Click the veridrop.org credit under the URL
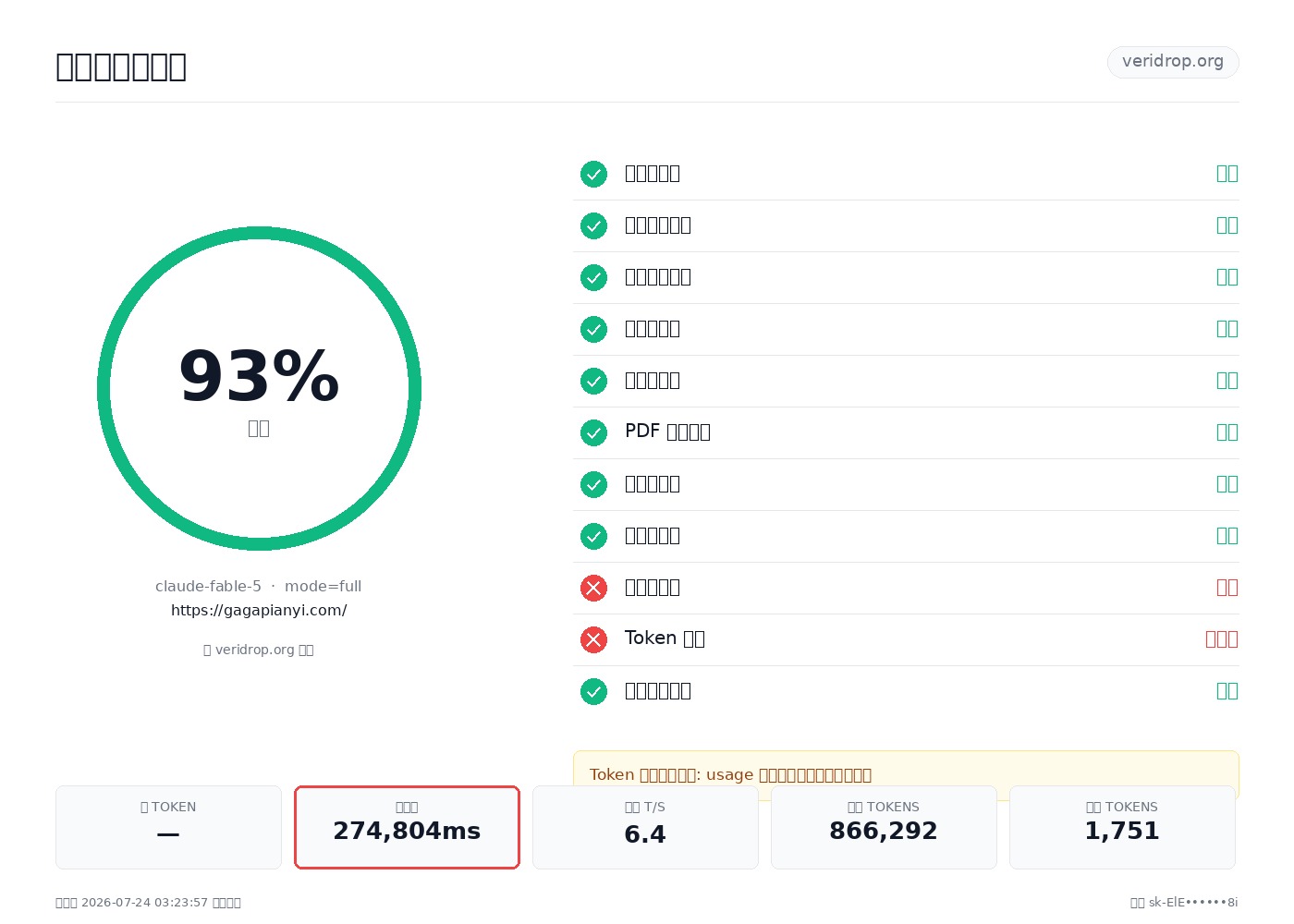Screen dimensions: 1294x924 (259, 650)
